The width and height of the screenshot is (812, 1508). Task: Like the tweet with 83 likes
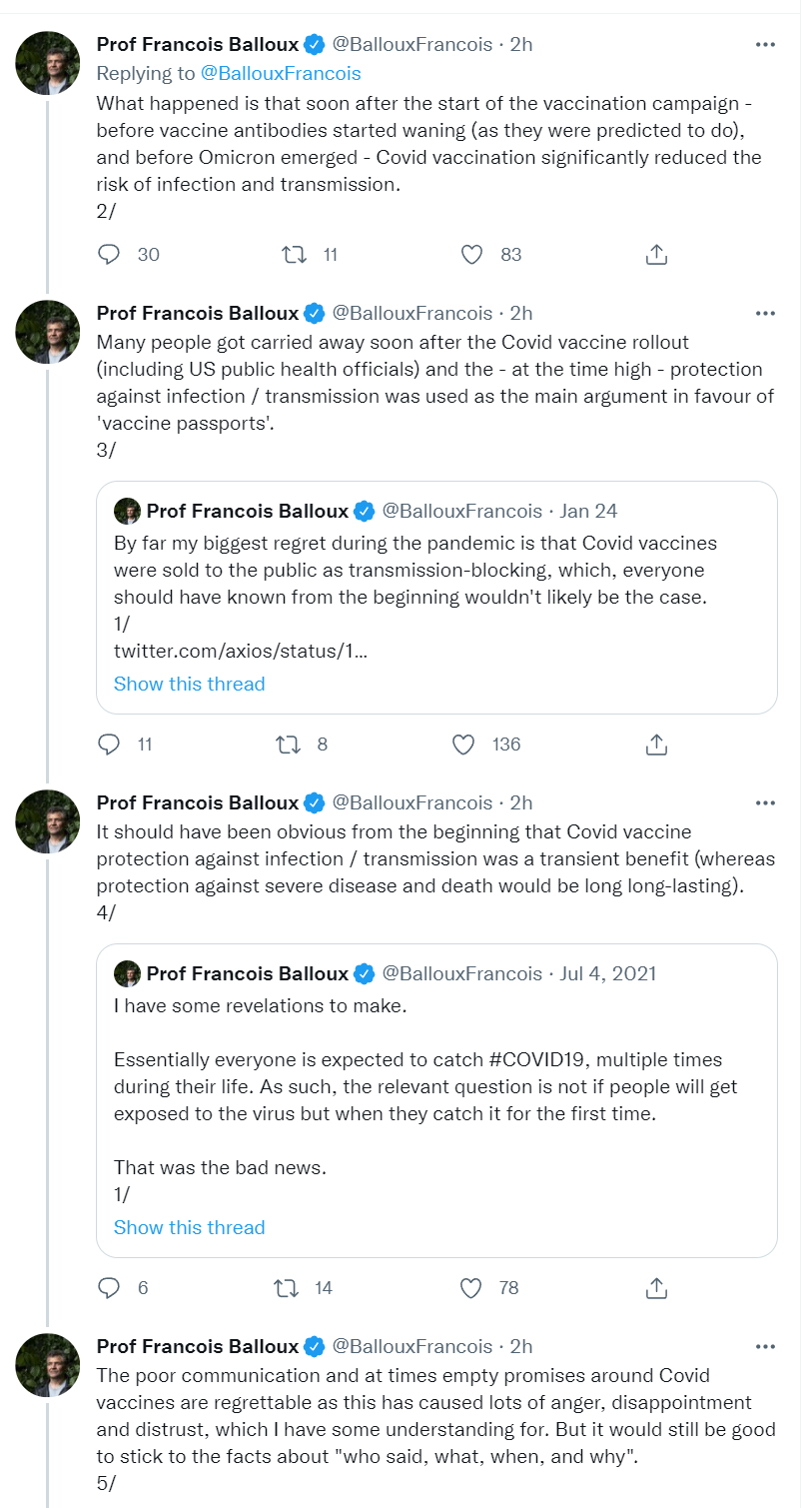coord(471,255)
